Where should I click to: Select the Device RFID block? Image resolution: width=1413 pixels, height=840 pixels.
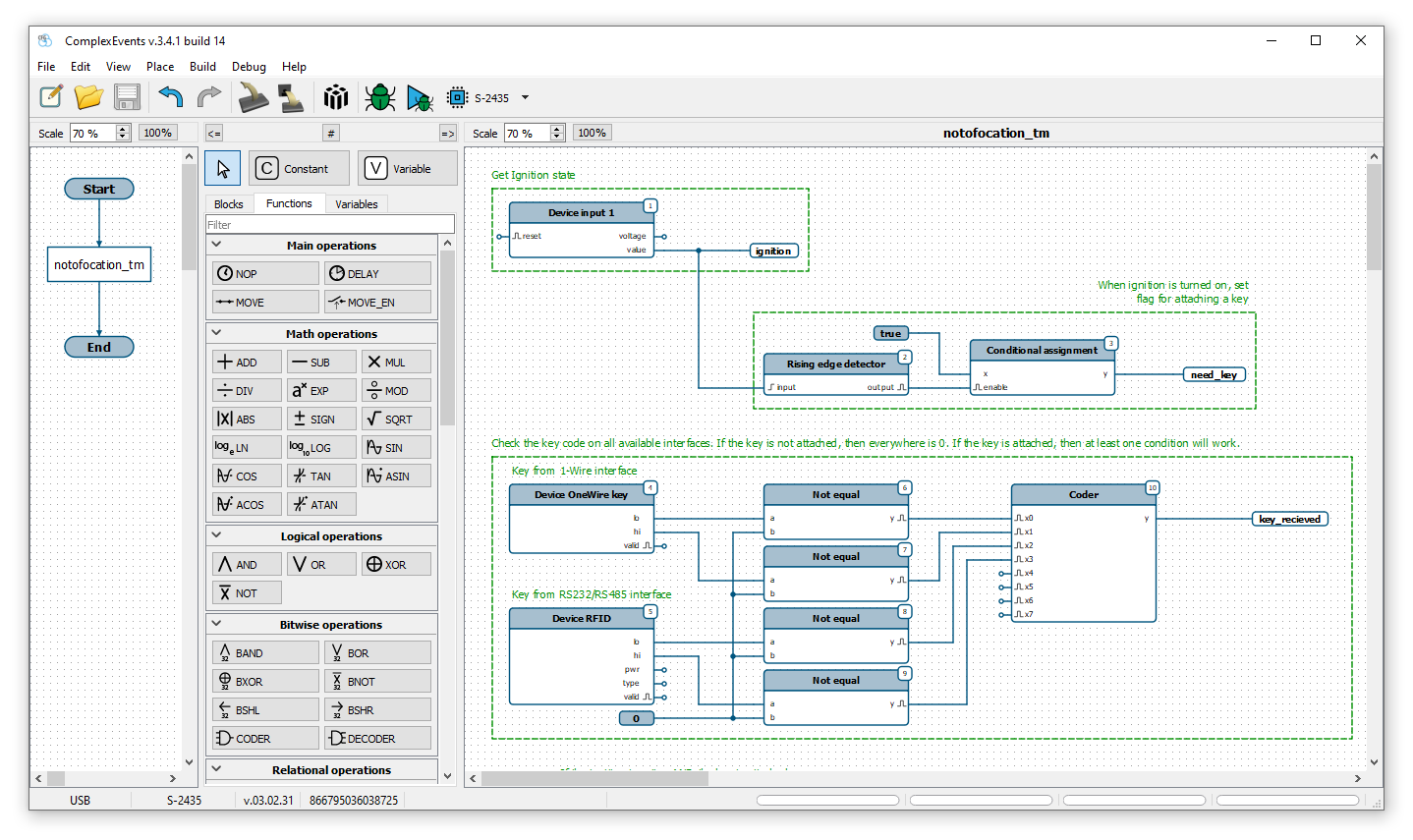pos(582,656)
